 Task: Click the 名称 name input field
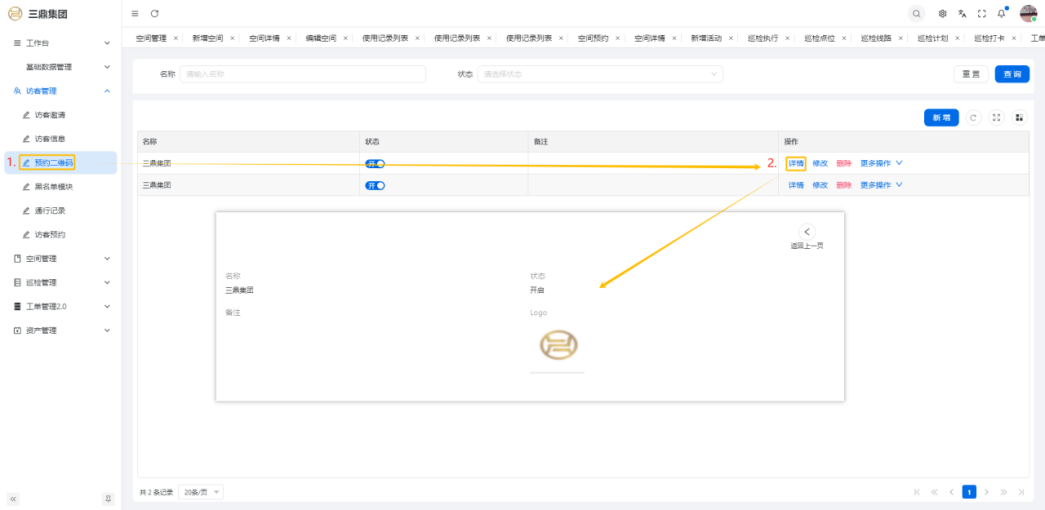[x=302, y=74]
